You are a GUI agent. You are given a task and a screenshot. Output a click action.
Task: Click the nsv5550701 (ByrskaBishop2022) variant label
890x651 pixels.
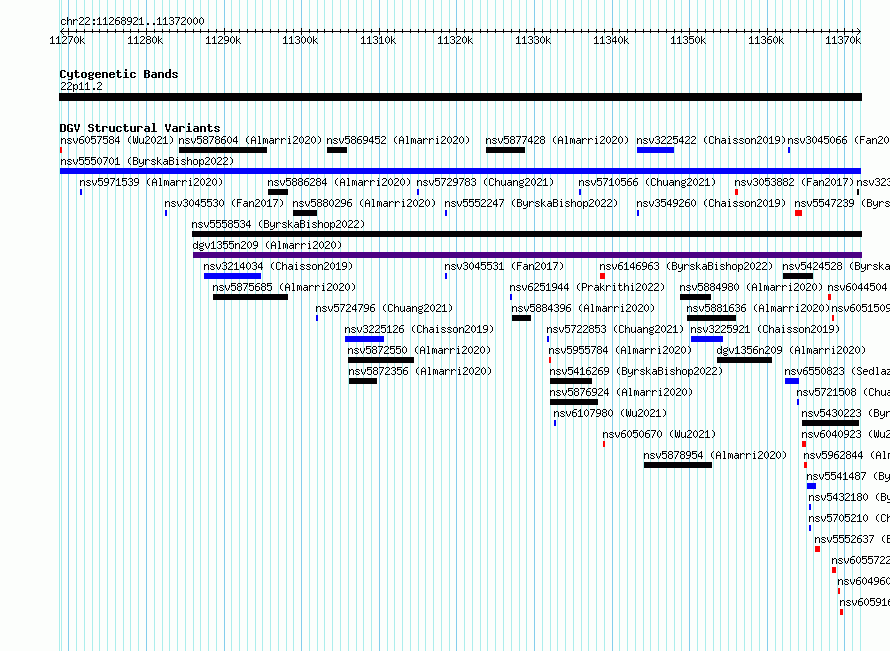[x=147, y=161]
